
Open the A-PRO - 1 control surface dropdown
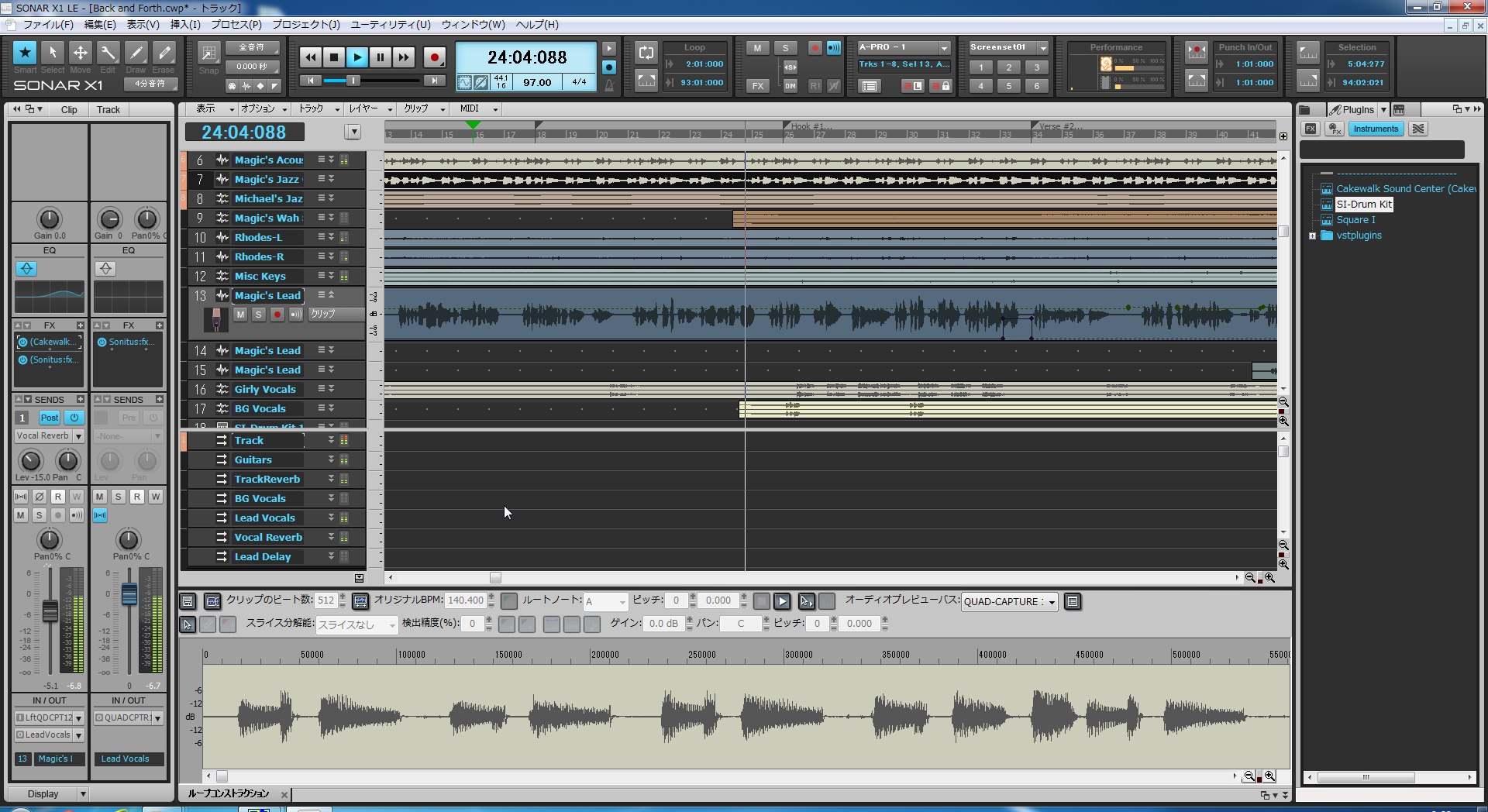944,48
